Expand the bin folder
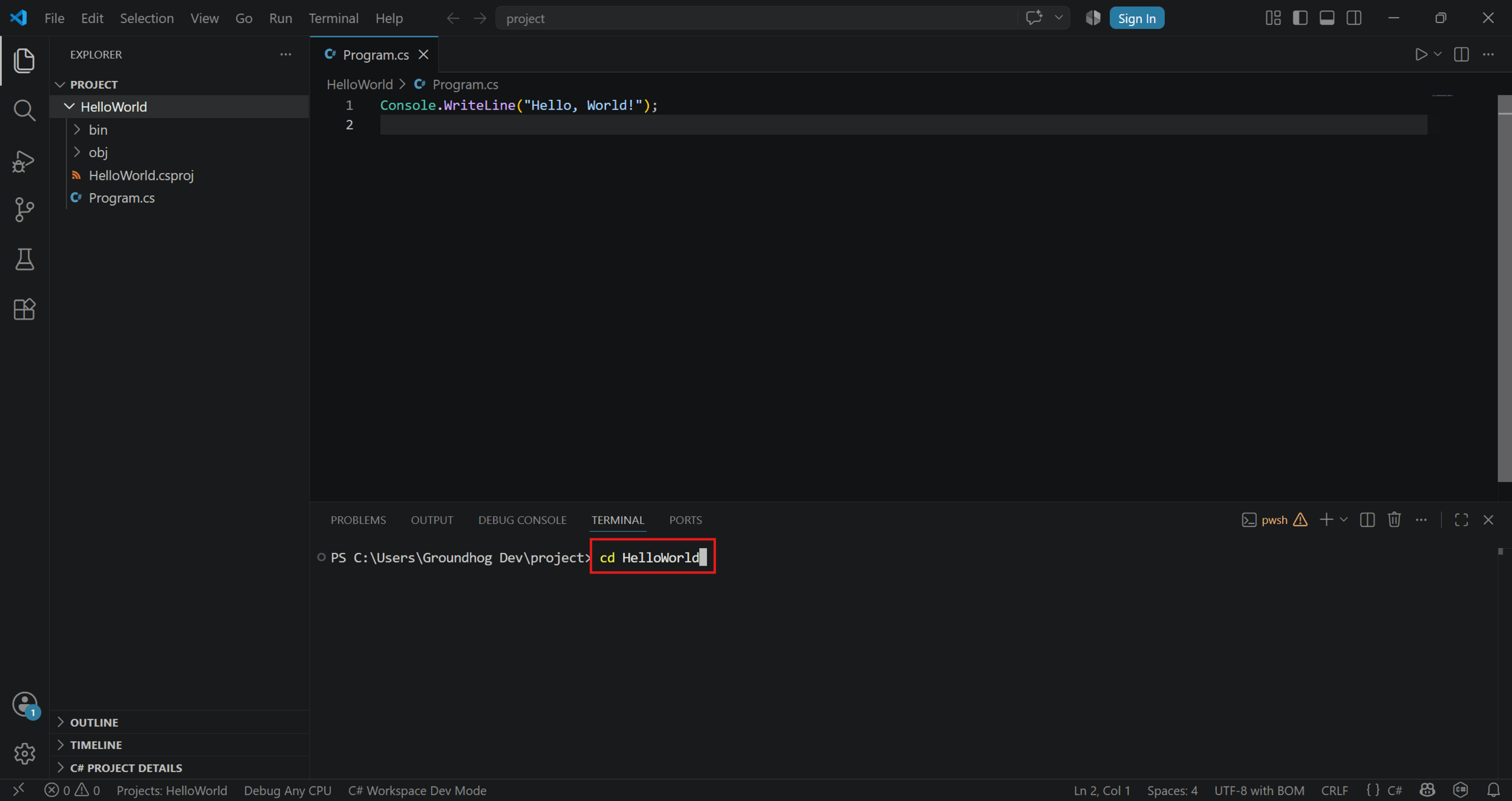 pyautogui.click(x=77, y=129)
